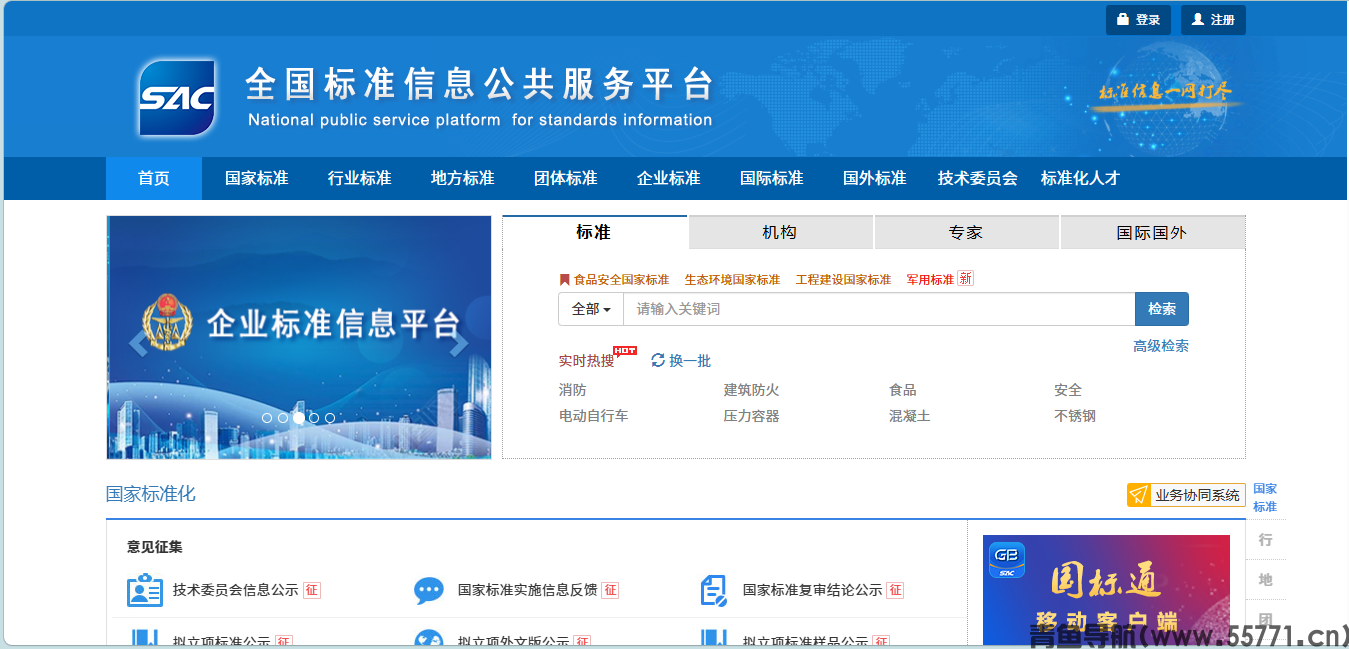The width and height of the screenshot is (1349, 649).
Task: Open 国外标准 navigation menu item
Action: (875, 178)
